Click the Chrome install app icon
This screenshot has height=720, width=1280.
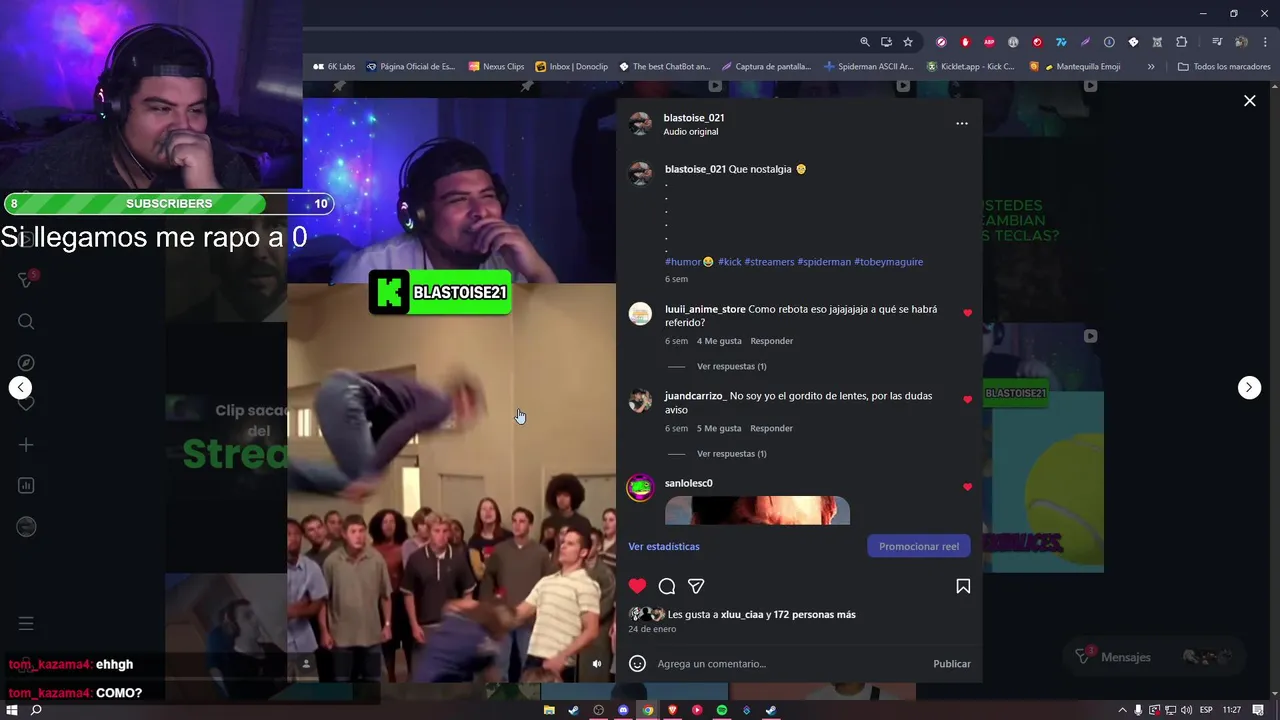point(886,42)
